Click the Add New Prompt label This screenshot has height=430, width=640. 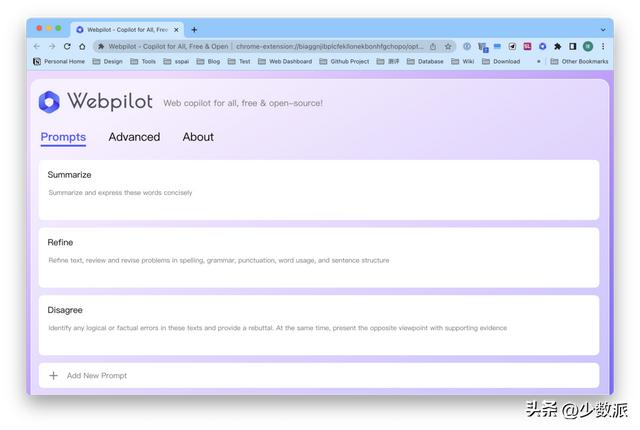tap(97, 375)
